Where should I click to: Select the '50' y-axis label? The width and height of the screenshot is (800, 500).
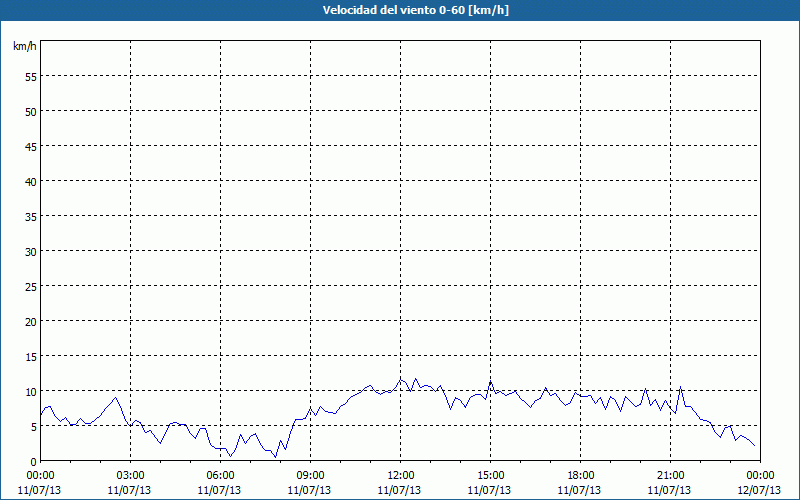31,111
